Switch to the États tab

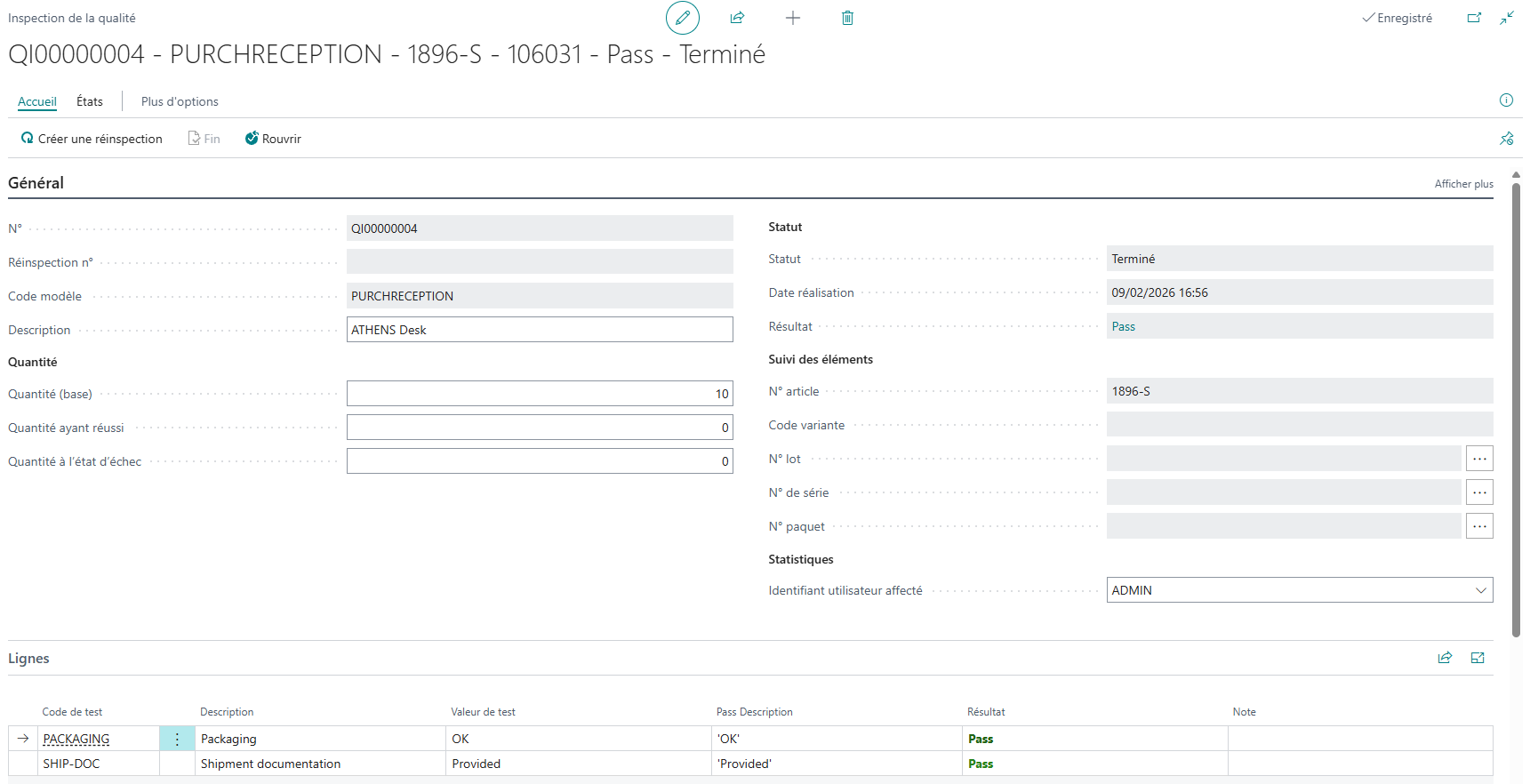(90, 101)
